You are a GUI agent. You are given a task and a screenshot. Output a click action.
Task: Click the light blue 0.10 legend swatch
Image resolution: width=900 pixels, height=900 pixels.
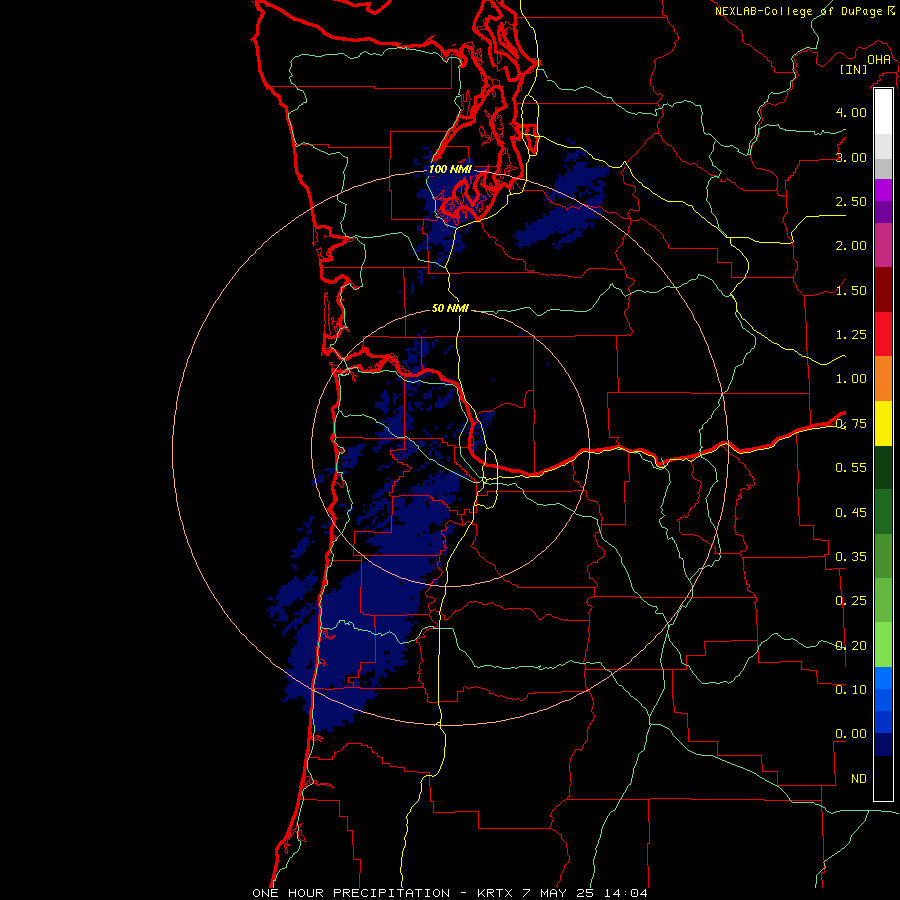click(883, 678)
